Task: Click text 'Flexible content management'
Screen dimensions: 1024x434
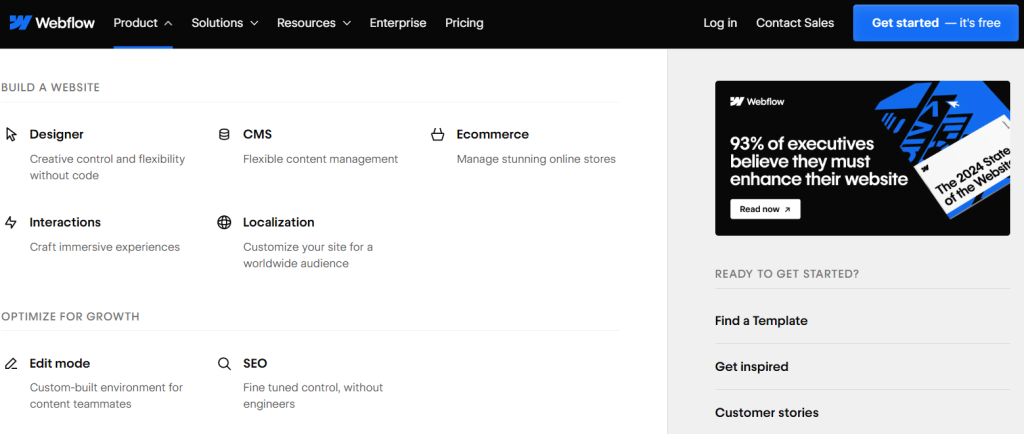Action: (321, 159)
